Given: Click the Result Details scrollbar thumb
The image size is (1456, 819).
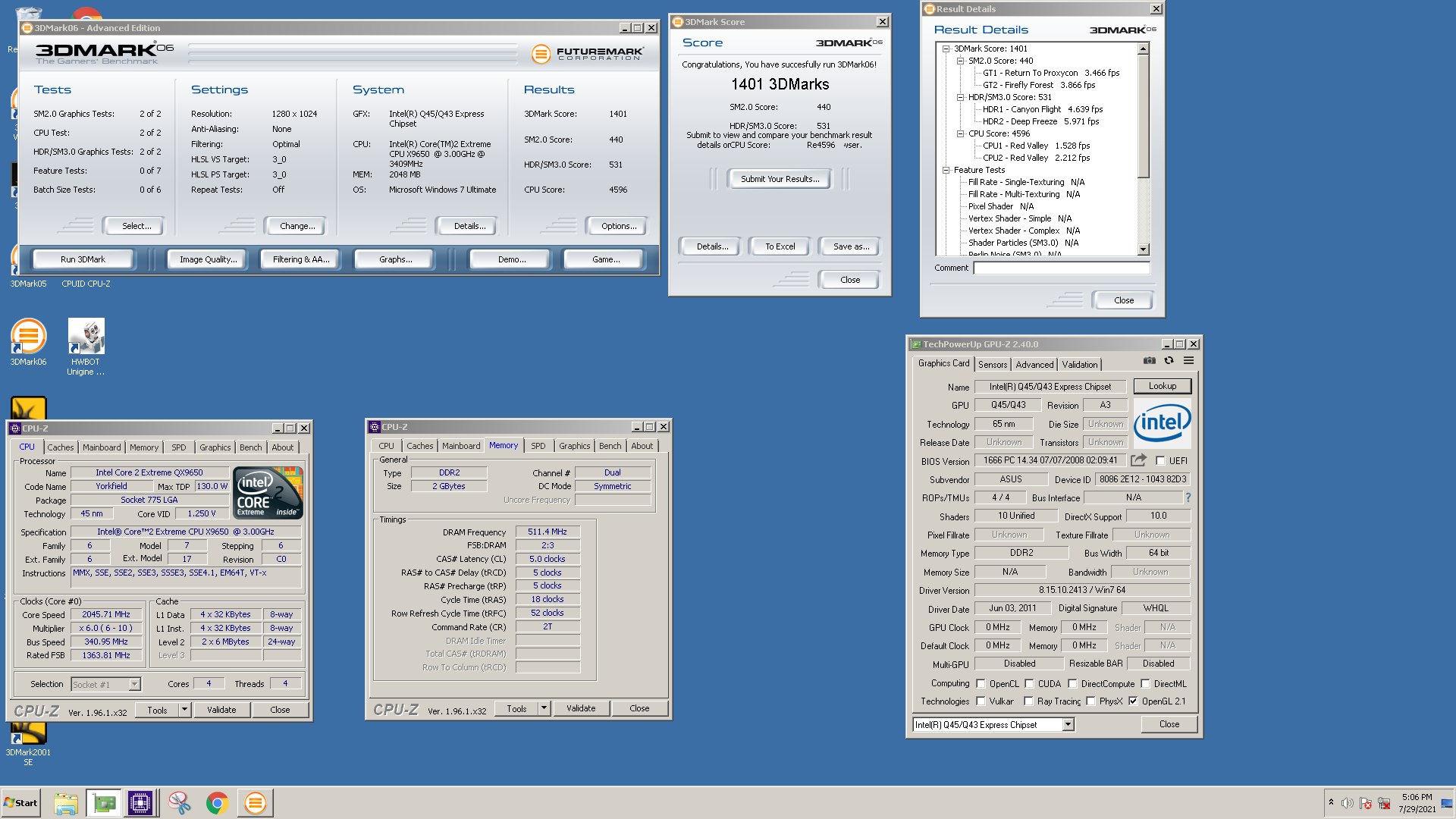Looking at the screenshot, I should pos(1144,117).
